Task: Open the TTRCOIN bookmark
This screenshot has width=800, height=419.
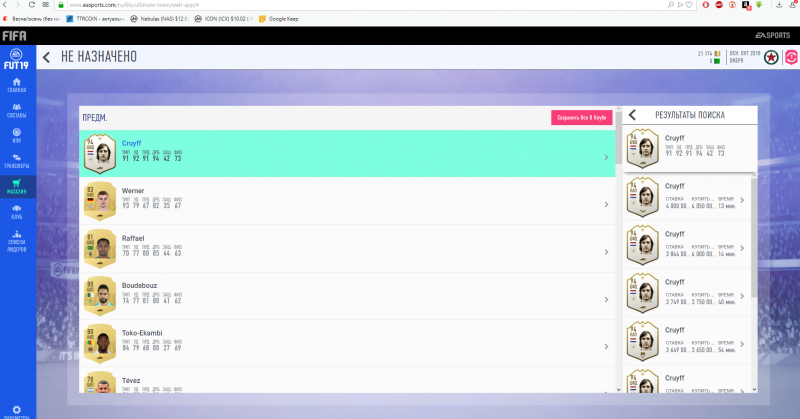Action: (x=95, y=19)
